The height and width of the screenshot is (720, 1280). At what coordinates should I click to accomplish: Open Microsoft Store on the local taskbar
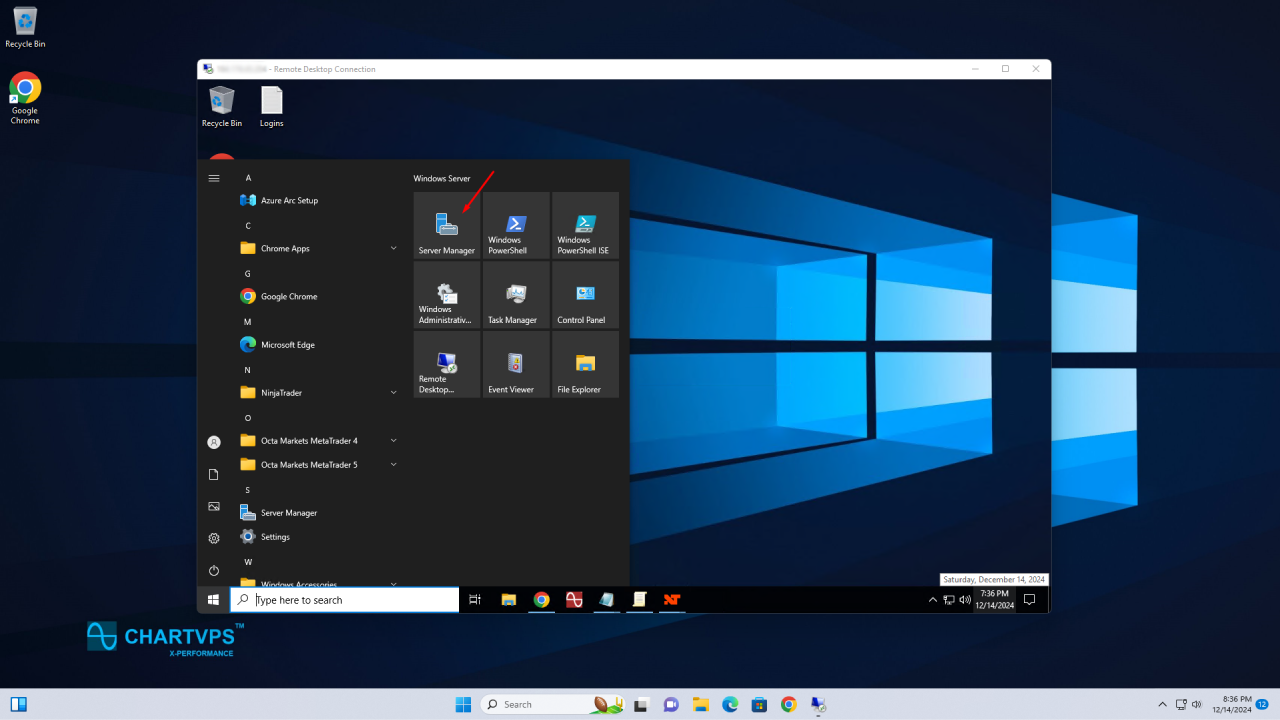759,704
